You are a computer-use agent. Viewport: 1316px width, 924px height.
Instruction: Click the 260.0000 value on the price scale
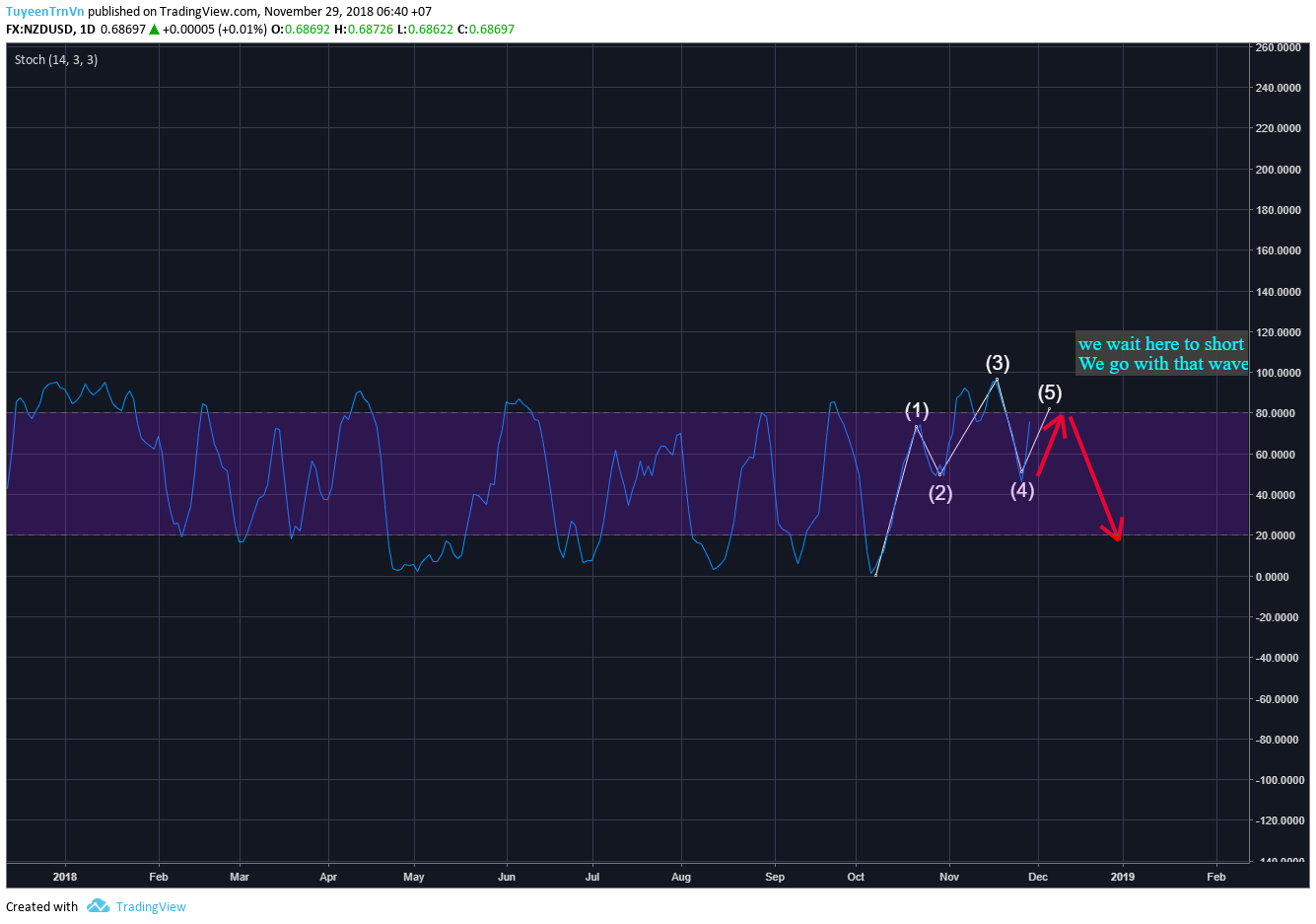pos(1278,47)
